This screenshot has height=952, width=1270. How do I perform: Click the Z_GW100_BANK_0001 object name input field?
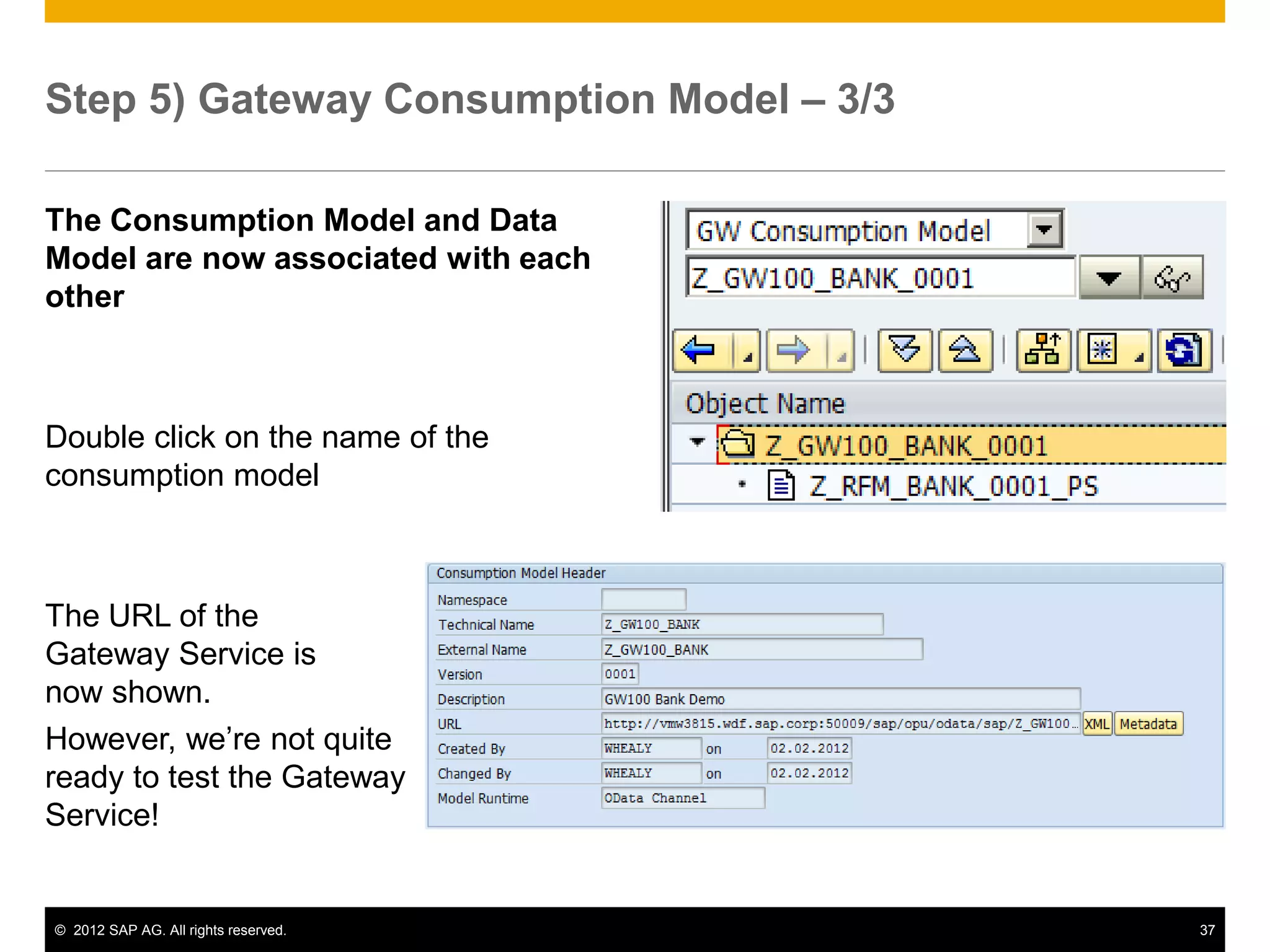coord(881,278)
